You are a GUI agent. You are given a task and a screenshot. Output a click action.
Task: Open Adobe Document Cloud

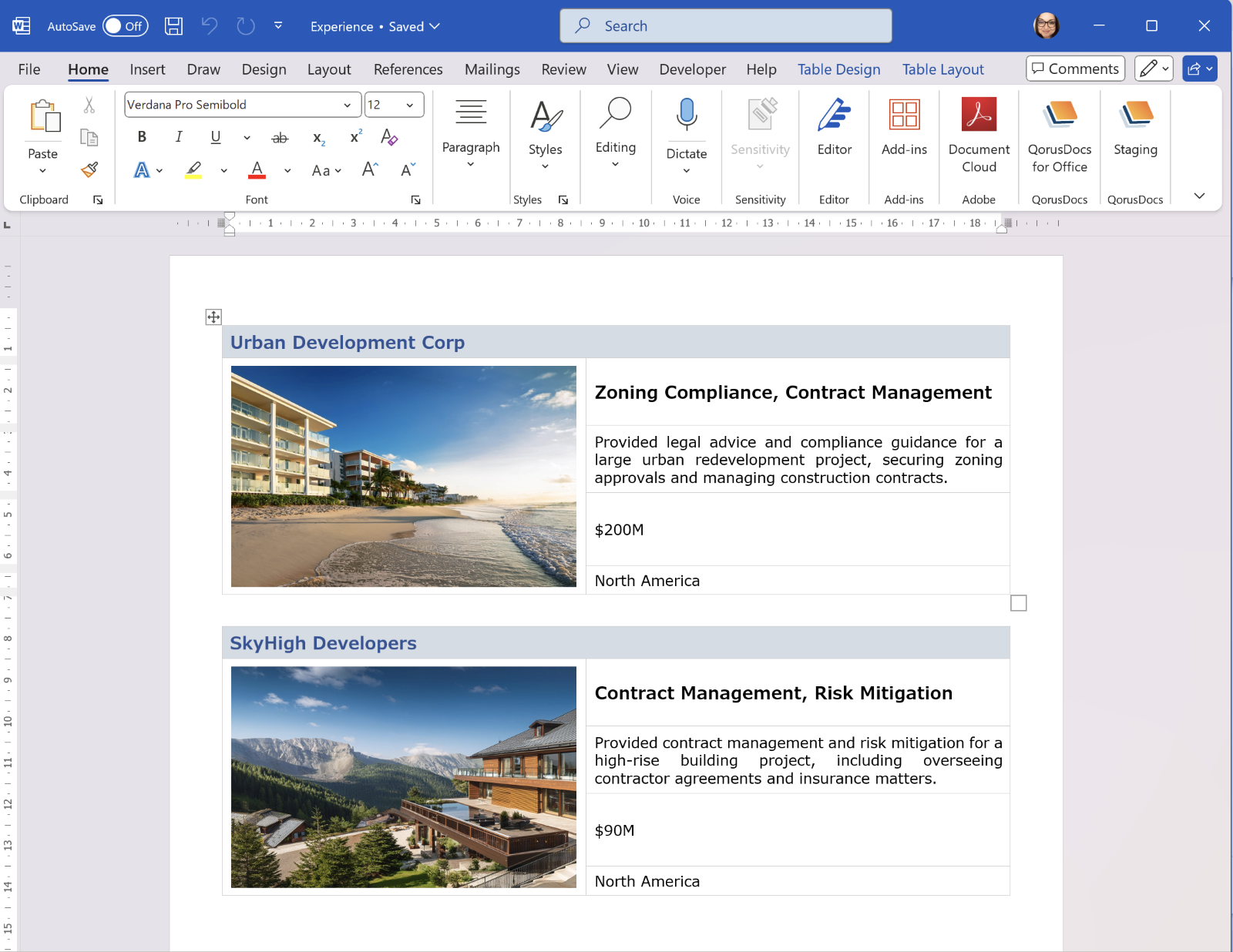979,136
